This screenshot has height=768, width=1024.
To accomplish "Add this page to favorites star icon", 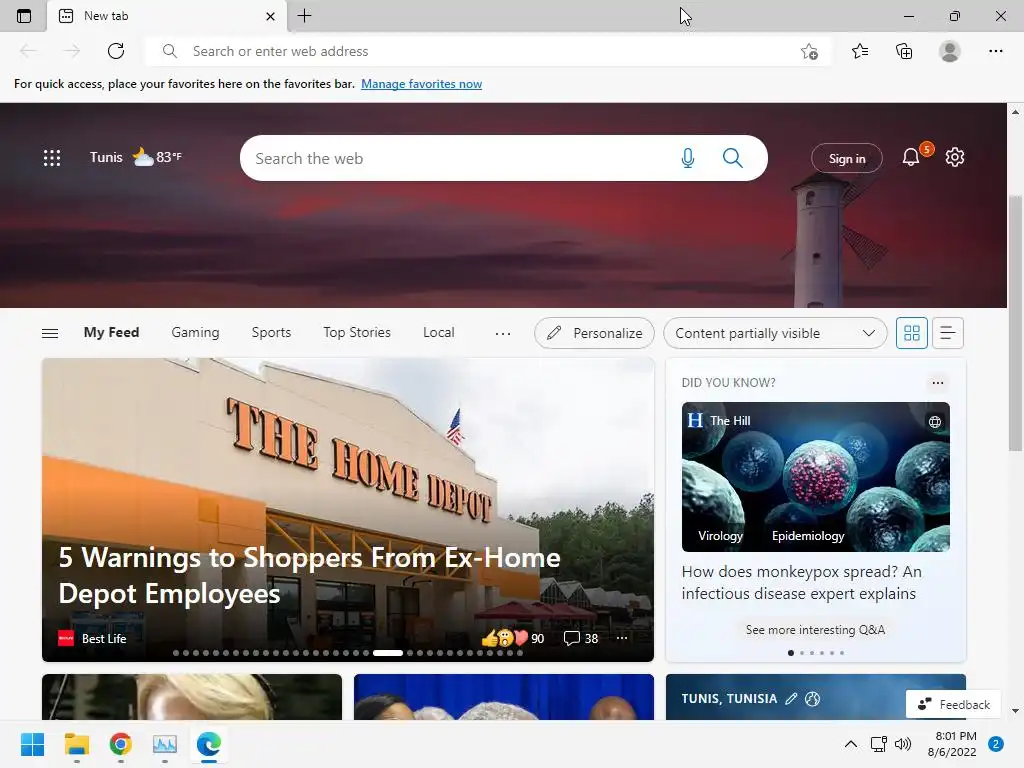I will point(809,51).
